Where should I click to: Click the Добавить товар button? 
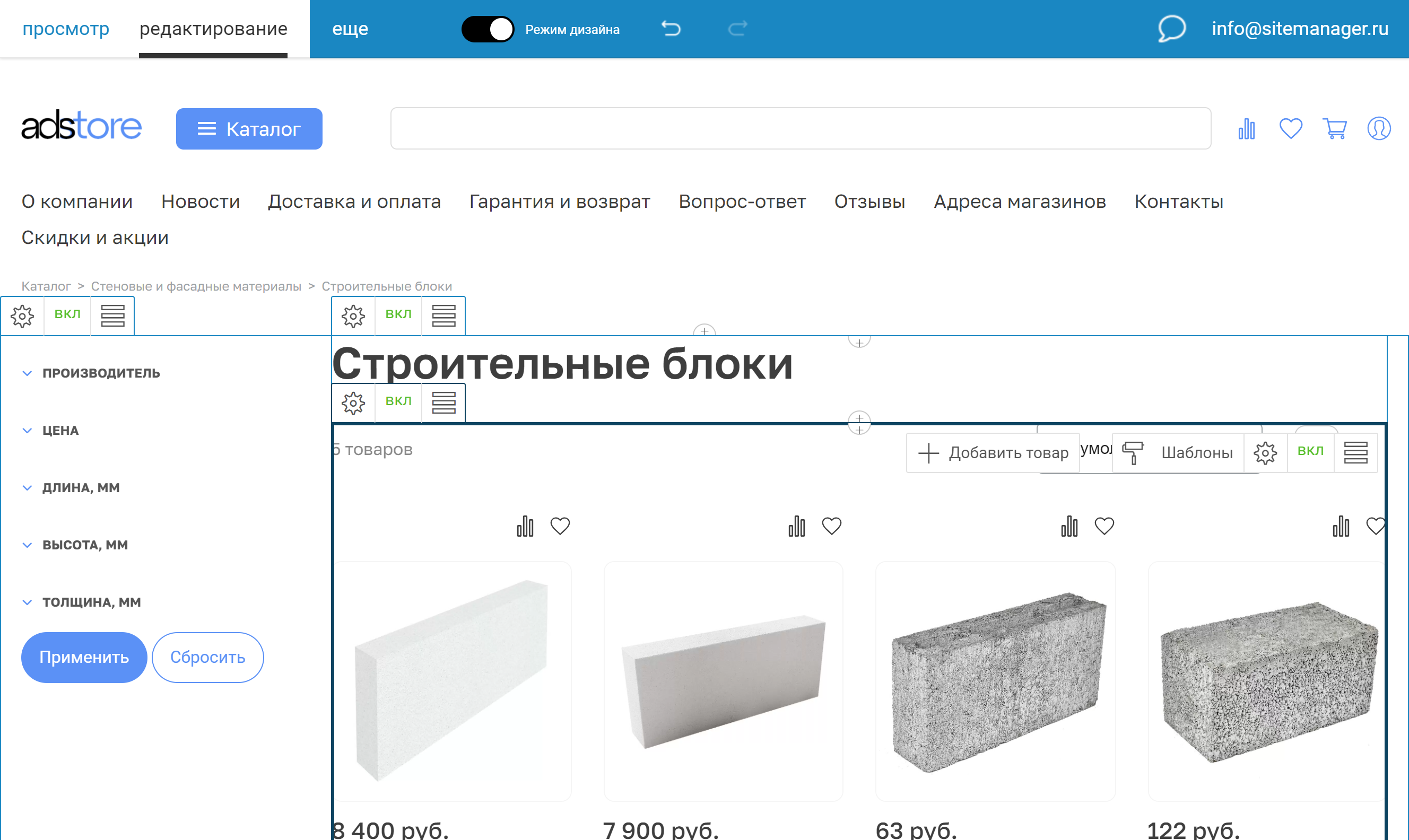point(993,452)
